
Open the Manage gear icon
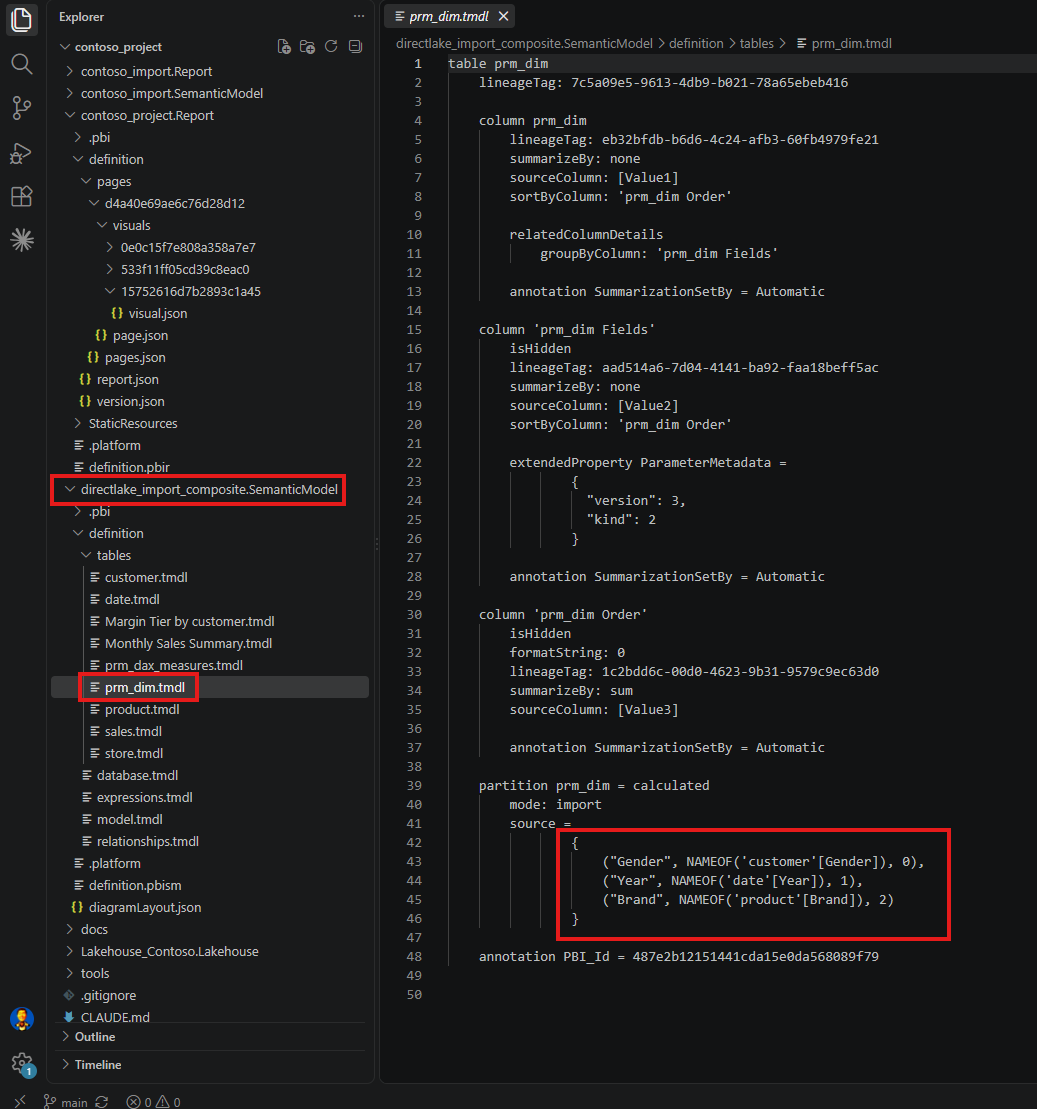[22, 1063]
